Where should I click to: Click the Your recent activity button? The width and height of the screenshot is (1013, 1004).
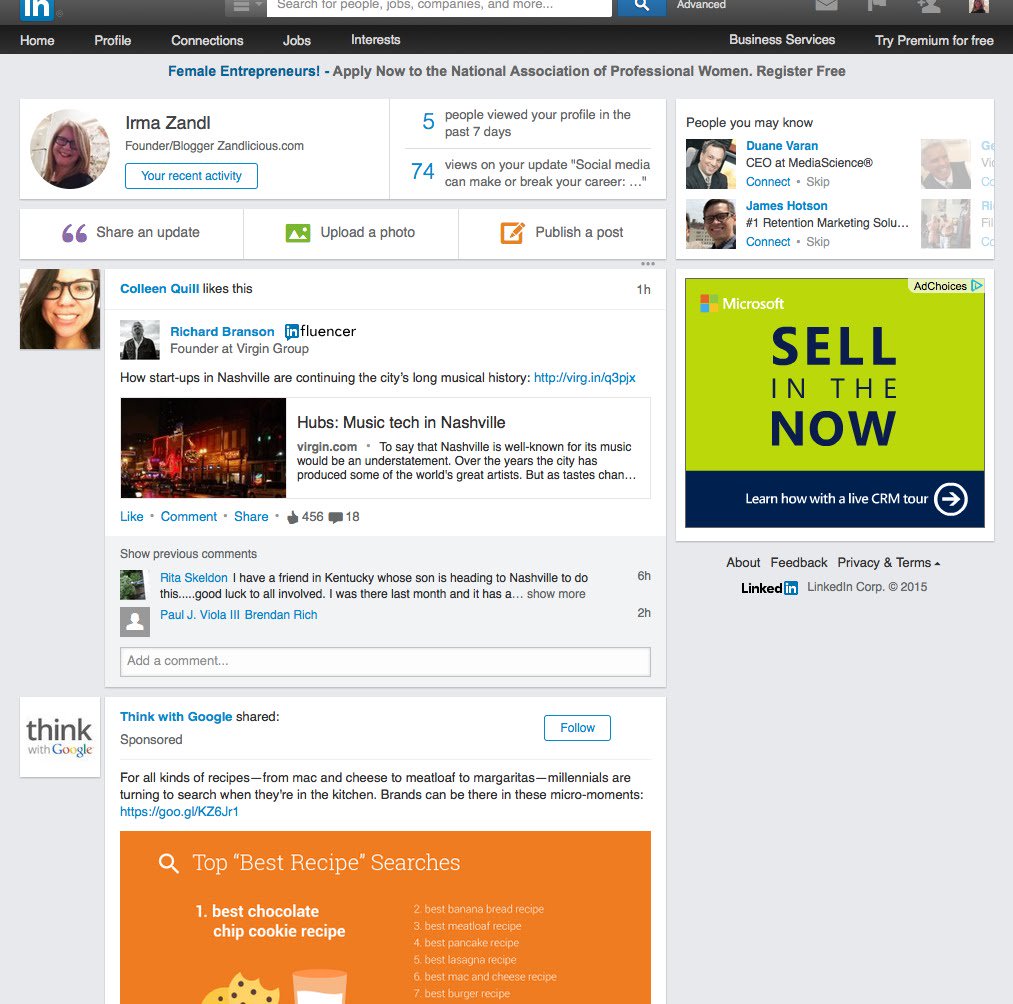(x=191, y=176)
